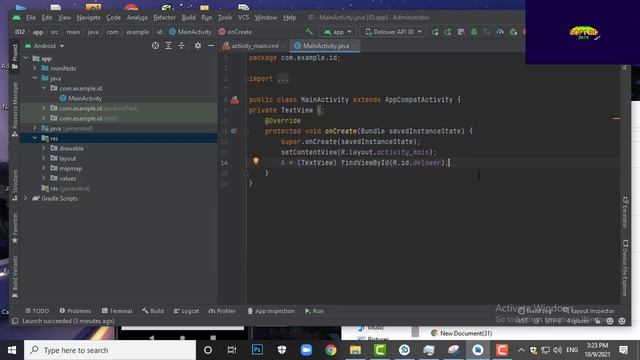The height and width of the screenshot is (360, 640).
Task: Close the MainActivity.java tab
Action: tap(356, 46)
